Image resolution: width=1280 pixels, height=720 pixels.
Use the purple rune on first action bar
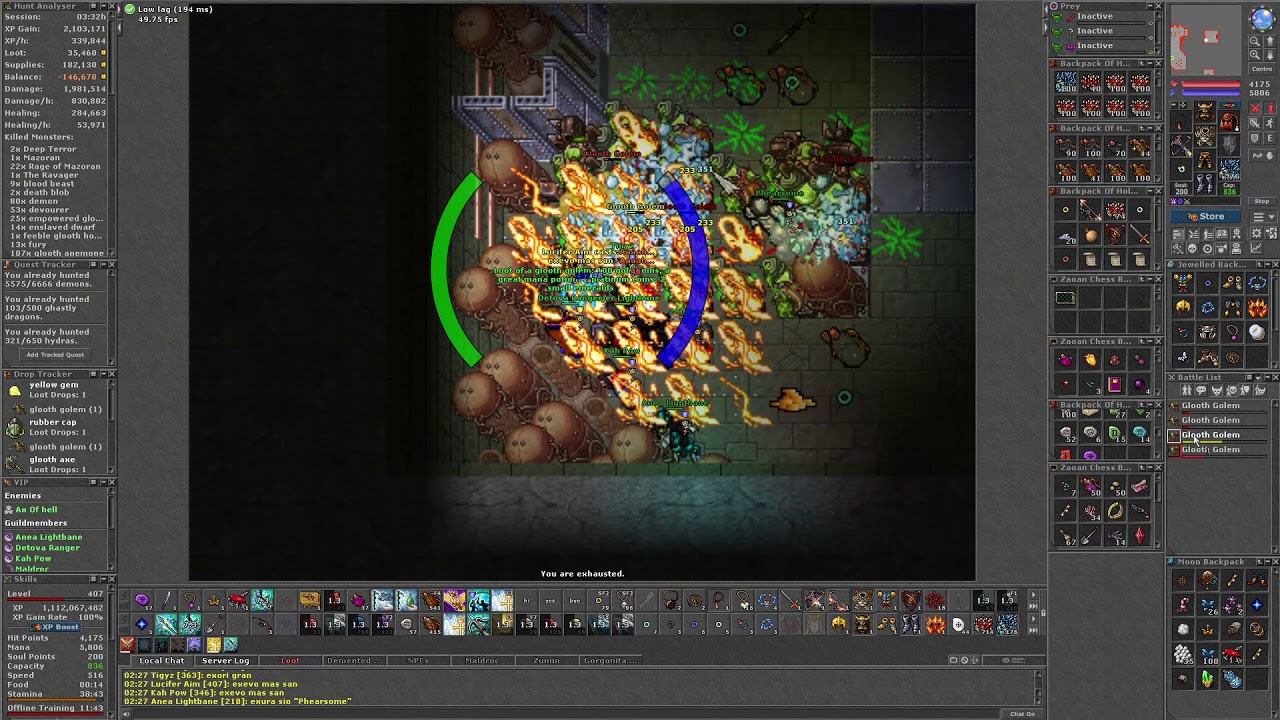pos(142,600)
